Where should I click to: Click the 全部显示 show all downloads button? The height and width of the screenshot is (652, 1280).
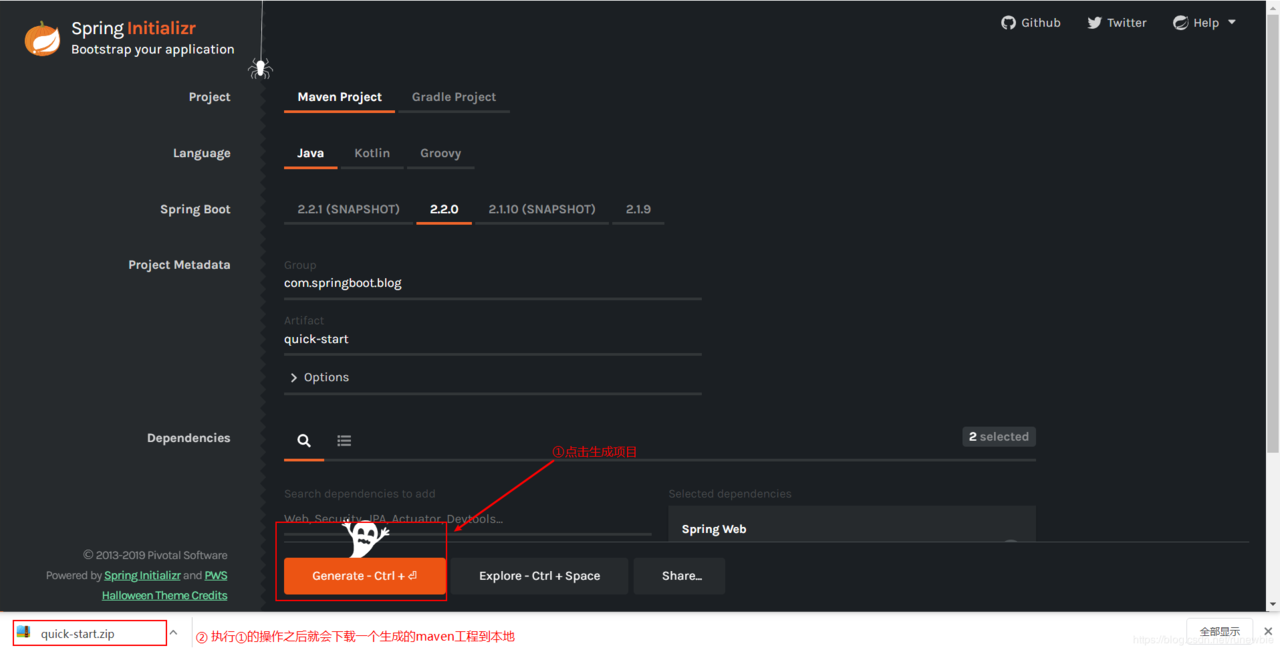[x=1219, y=632]
